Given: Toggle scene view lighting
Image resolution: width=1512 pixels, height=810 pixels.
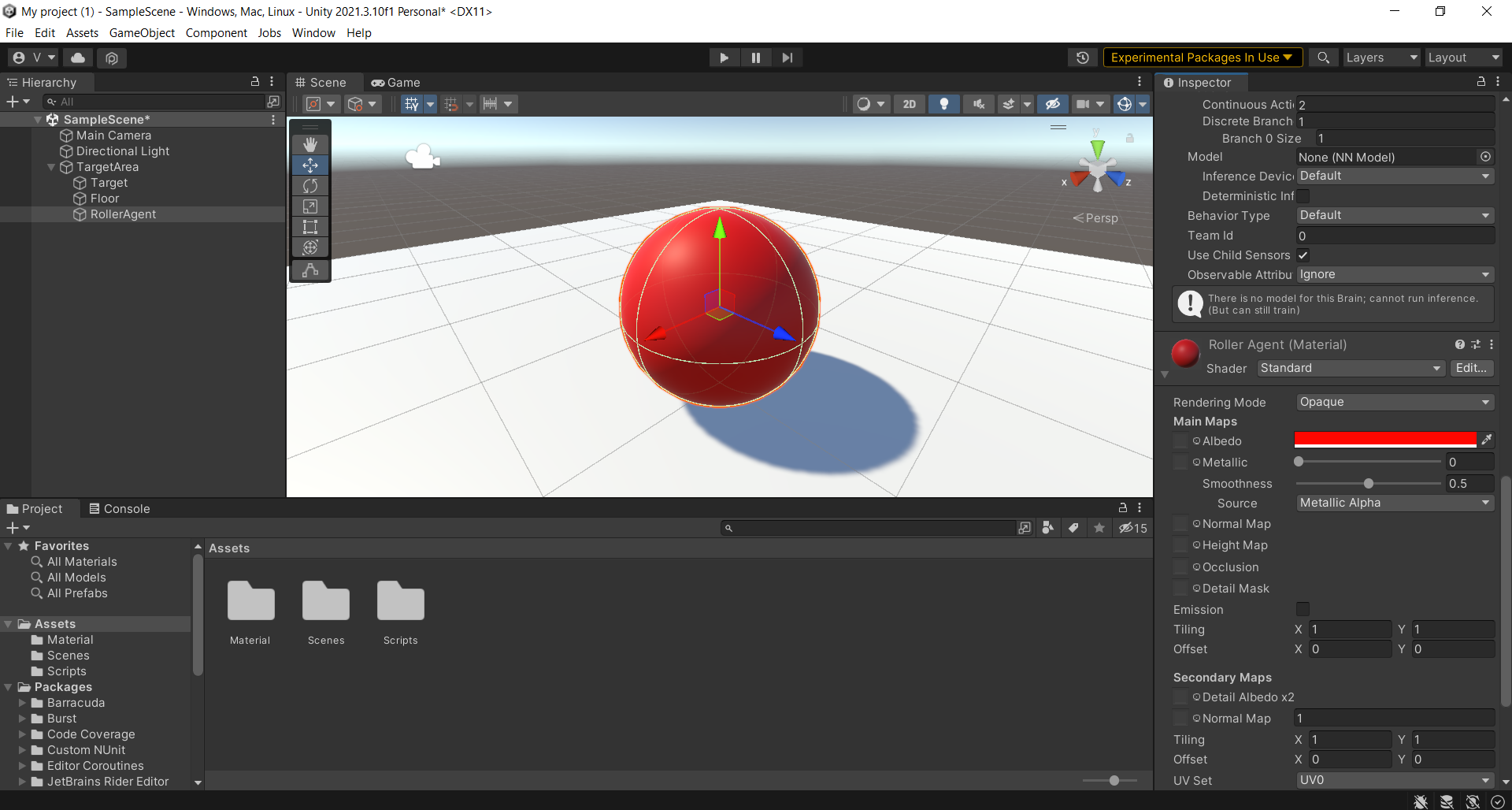Looking at the screenshot, I should click(x=944, y=103).
